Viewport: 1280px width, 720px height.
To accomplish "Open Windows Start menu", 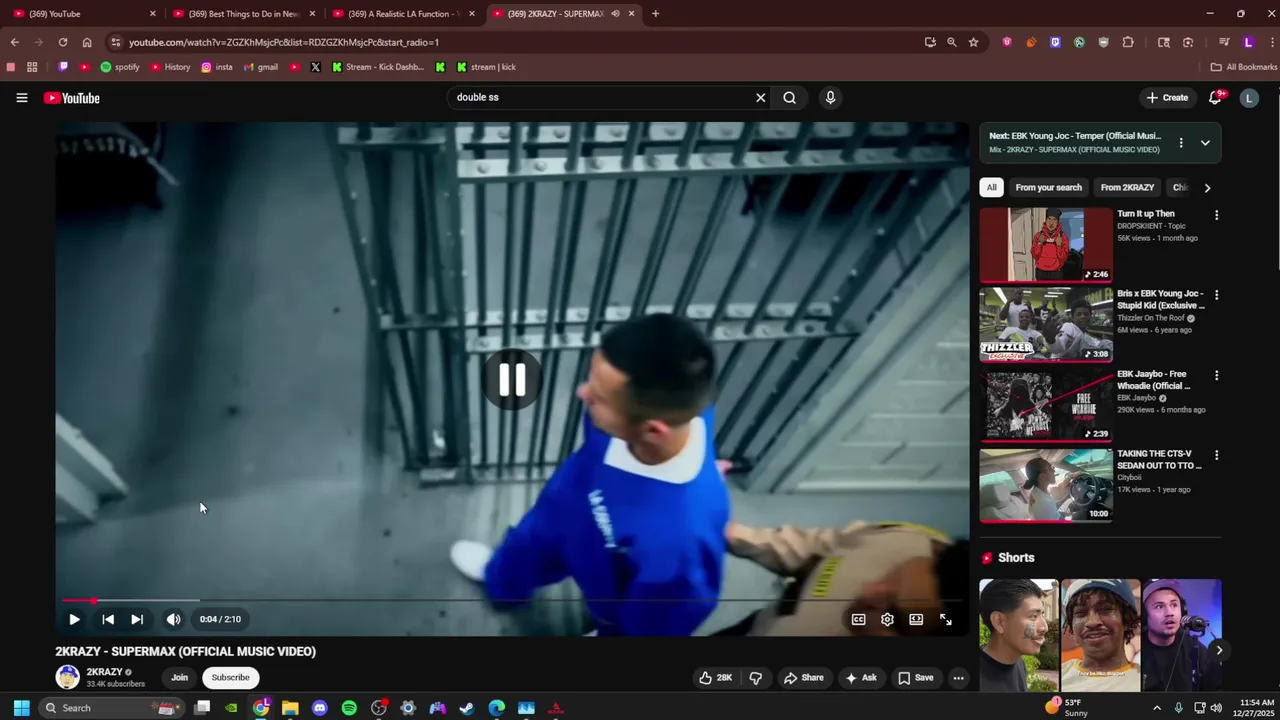I will click(x=21, y=708).
